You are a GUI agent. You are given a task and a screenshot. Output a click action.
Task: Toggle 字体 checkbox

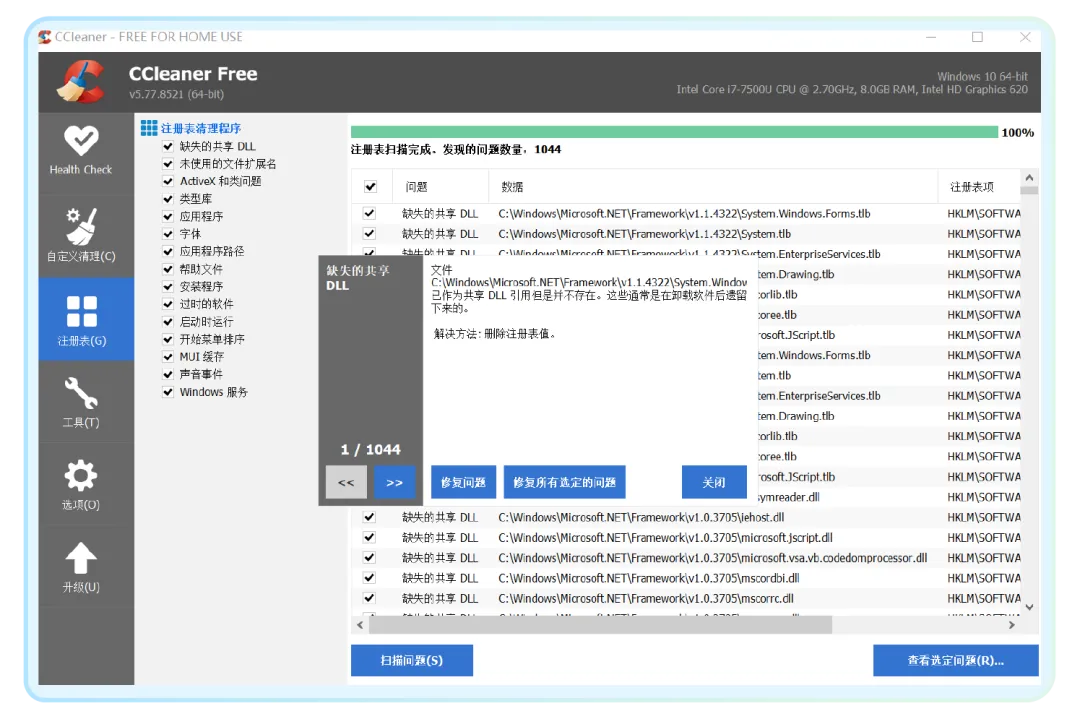167,234
